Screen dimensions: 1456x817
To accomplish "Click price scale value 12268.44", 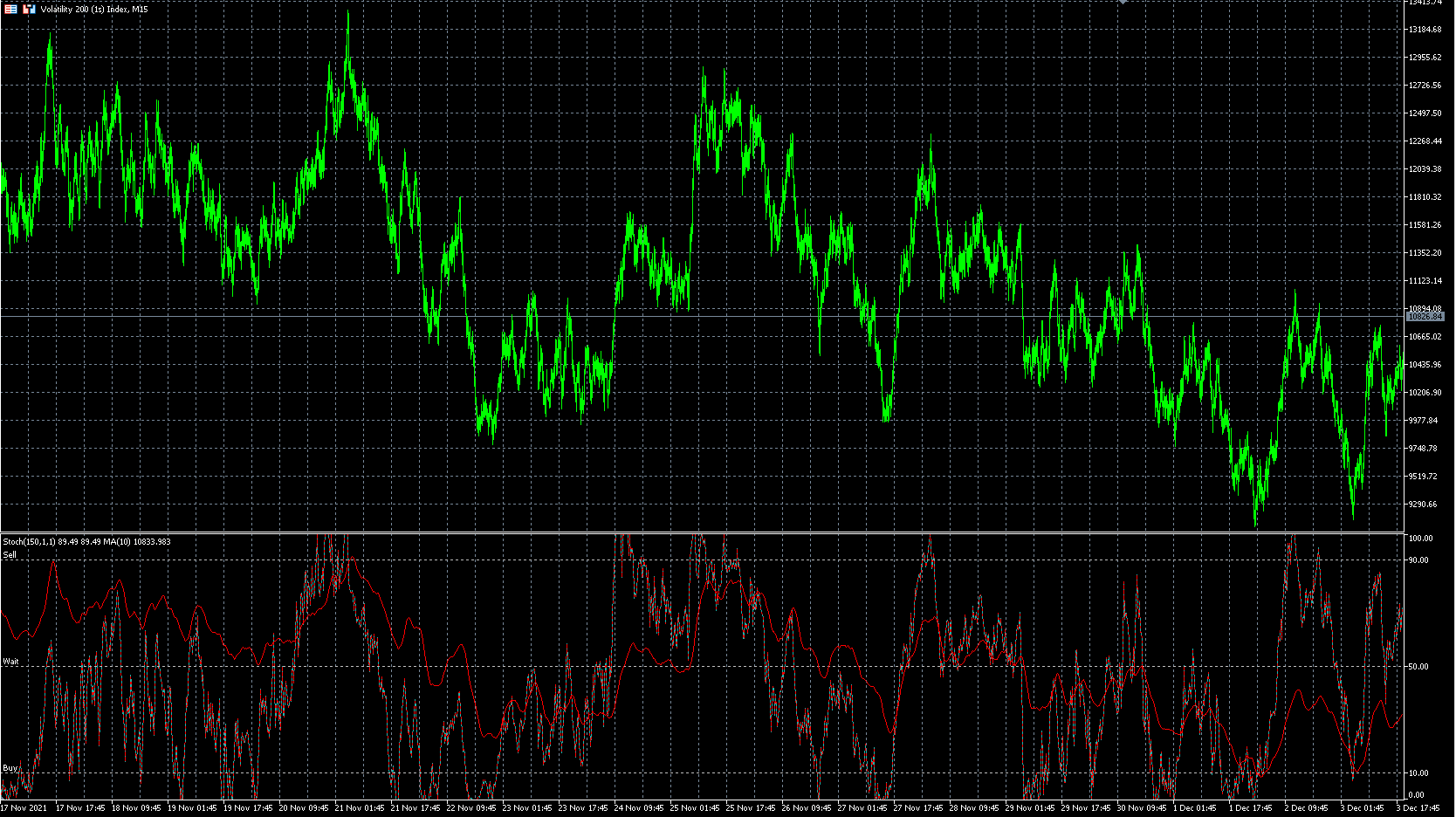I will [1425, 141].
